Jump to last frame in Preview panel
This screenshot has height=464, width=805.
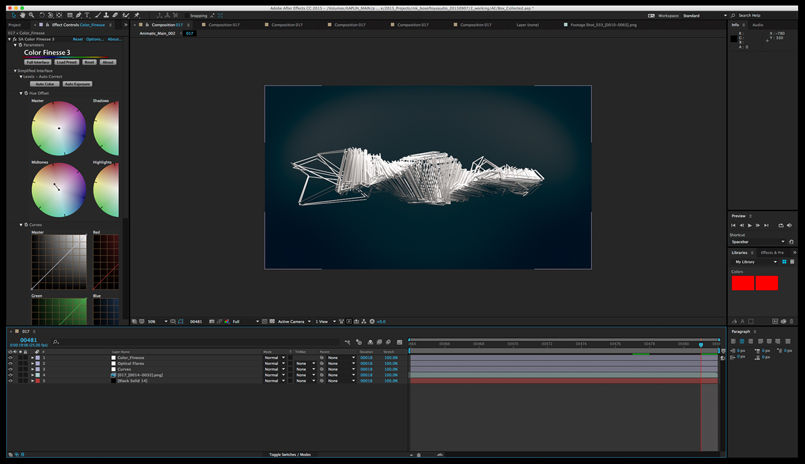(766, 225)
